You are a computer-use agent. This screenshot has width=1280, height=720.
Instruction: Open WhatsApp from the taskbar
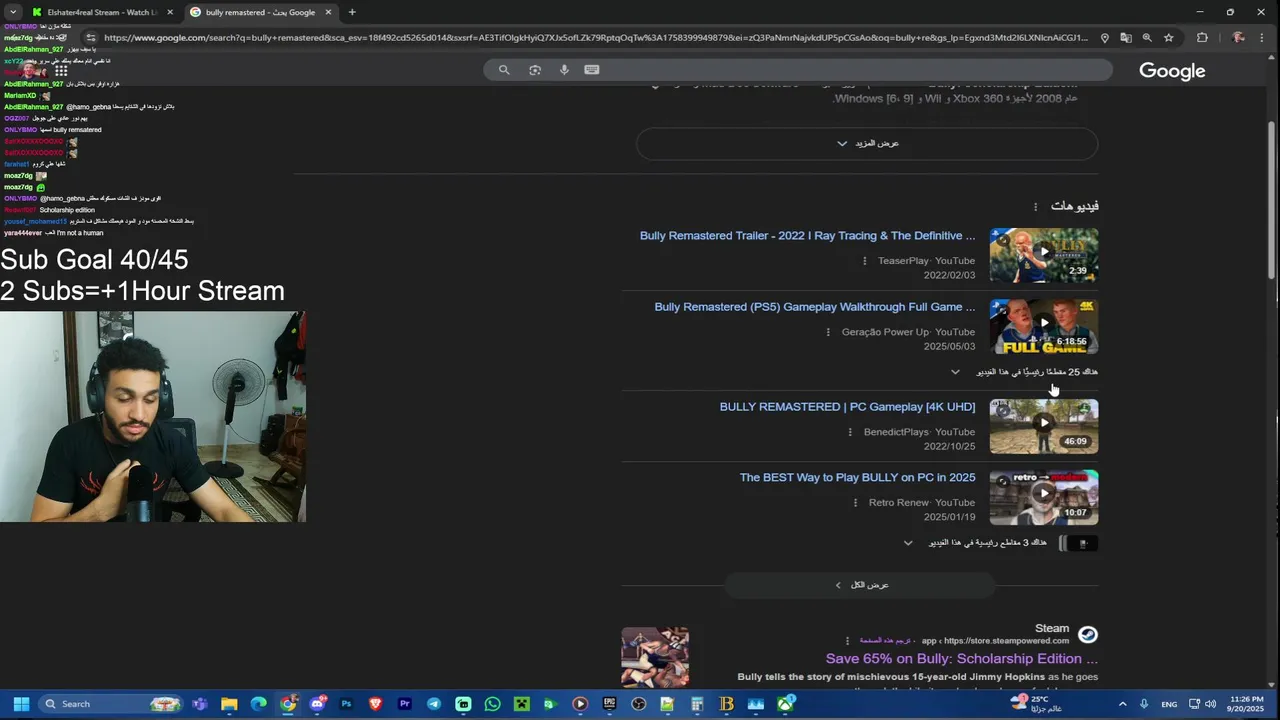tap(492, 704)
